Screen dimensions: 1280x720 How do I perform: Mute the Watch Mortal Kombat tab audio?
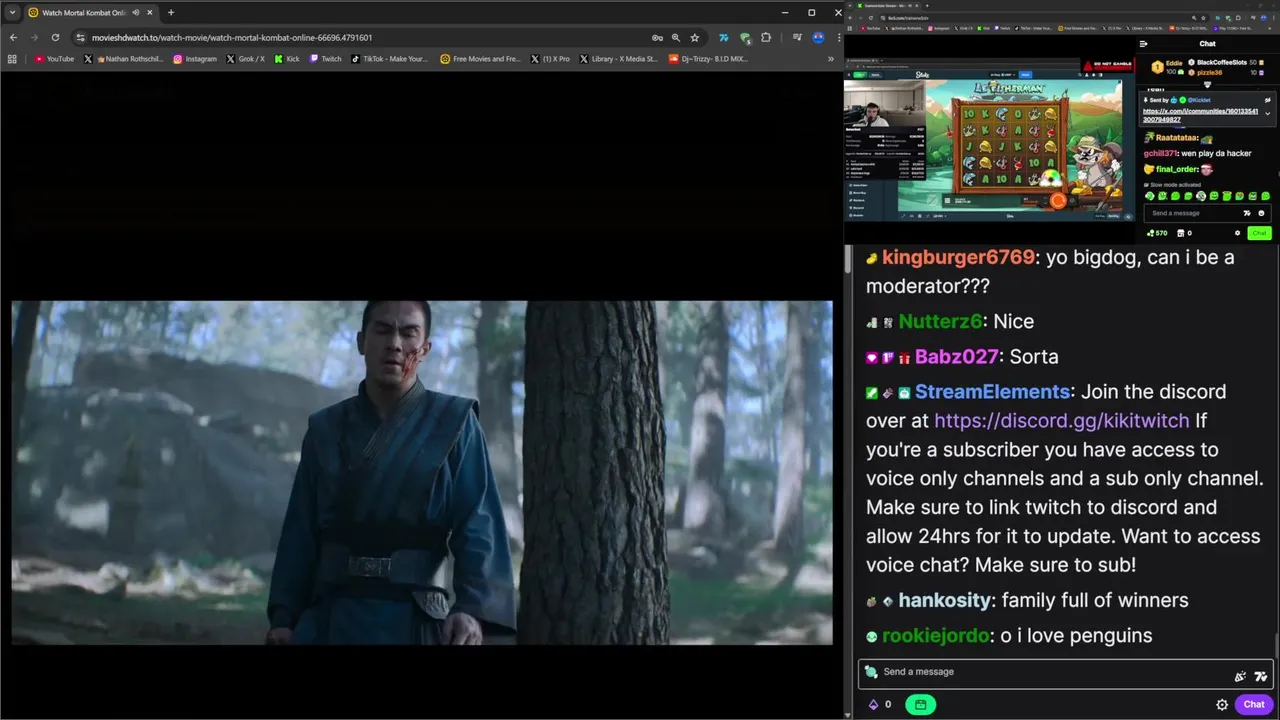pos(135,12)
